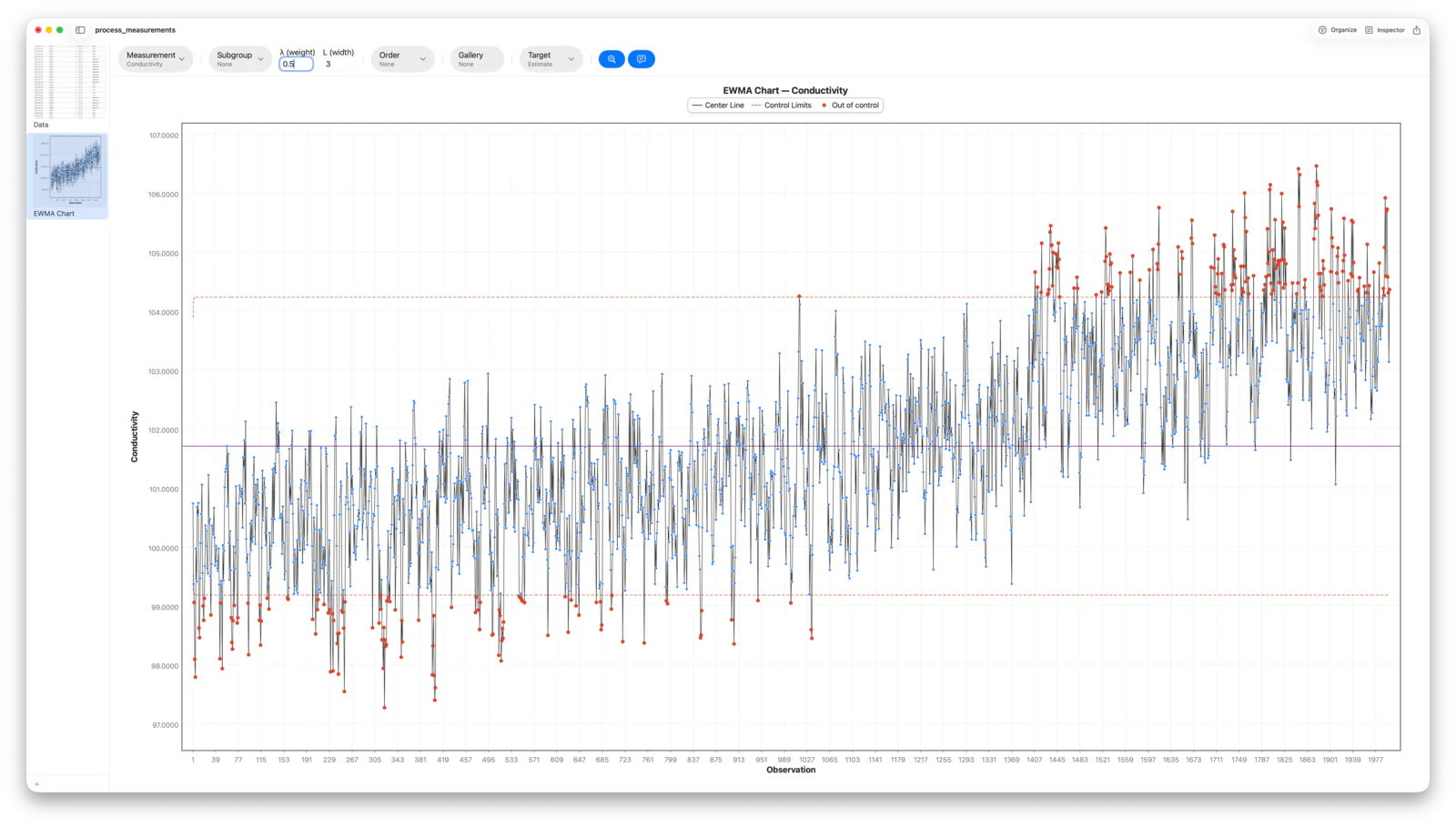The width and height of the screenshot is (1456, 827).
Task: Click the 104.0000 y-axis tick label
Action: [x=164, y=312]
